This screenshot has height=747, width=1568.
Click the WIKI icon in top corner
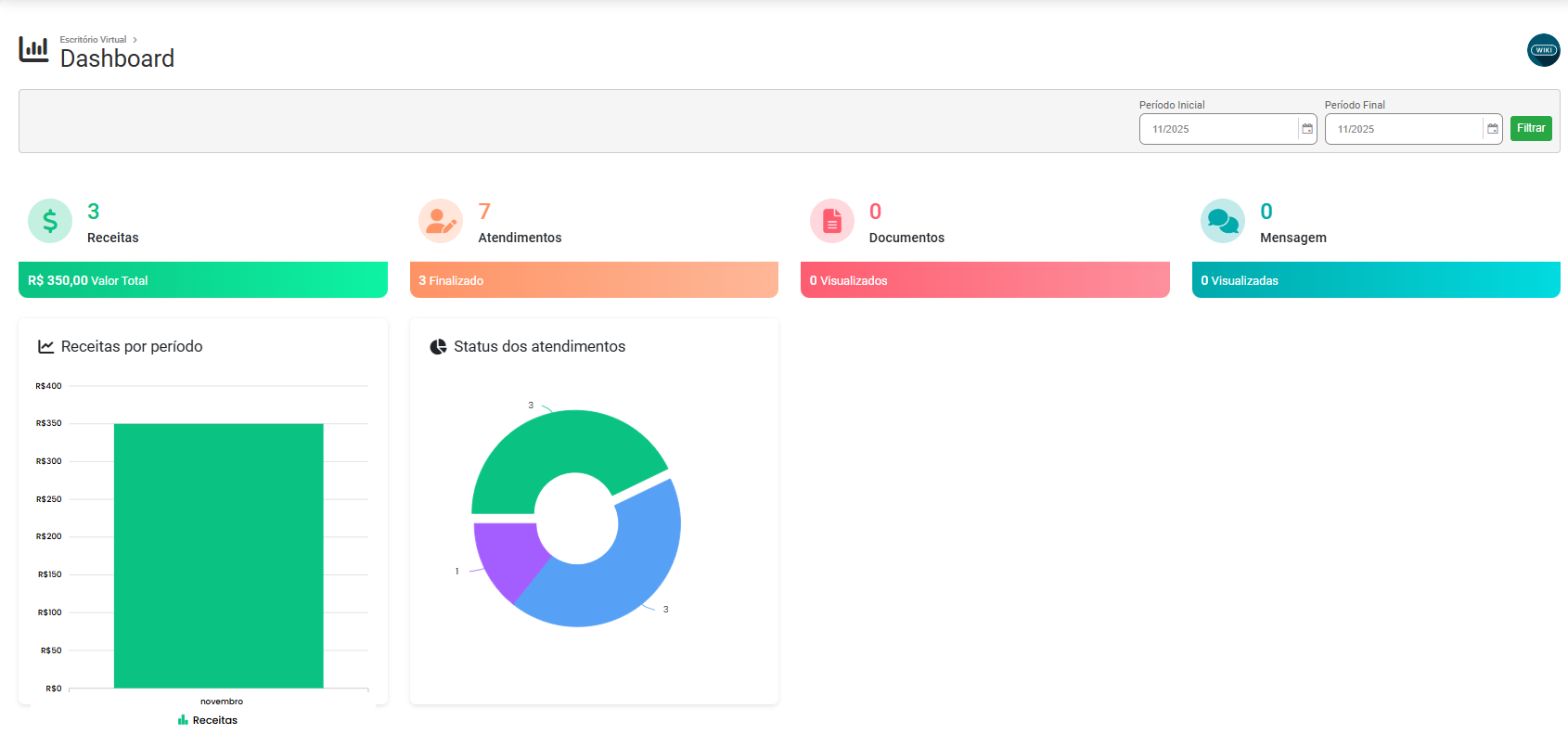point(1543,50)
